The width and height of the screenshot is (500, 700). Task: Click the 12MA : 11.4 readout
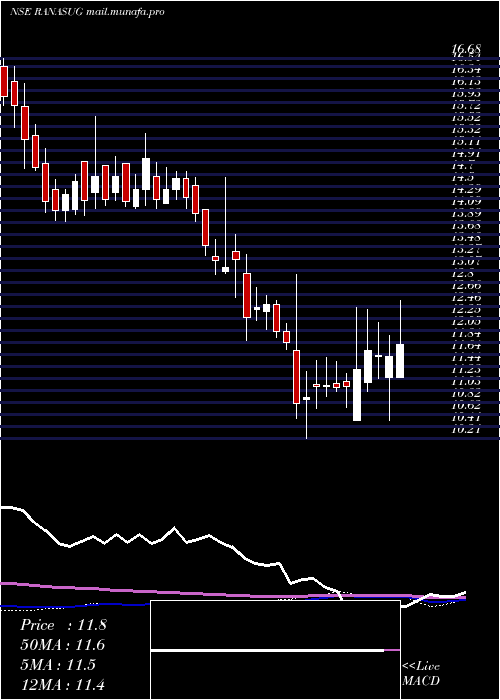pyautogui.click(x=62, y=684)
